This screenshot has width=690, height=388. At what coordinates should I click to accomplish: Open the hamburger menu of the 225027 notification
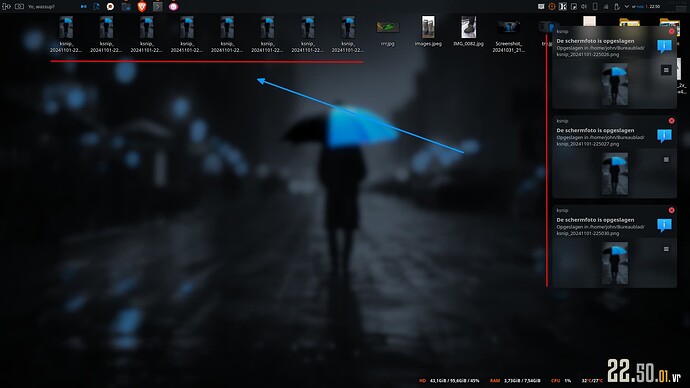pos(666,159)
